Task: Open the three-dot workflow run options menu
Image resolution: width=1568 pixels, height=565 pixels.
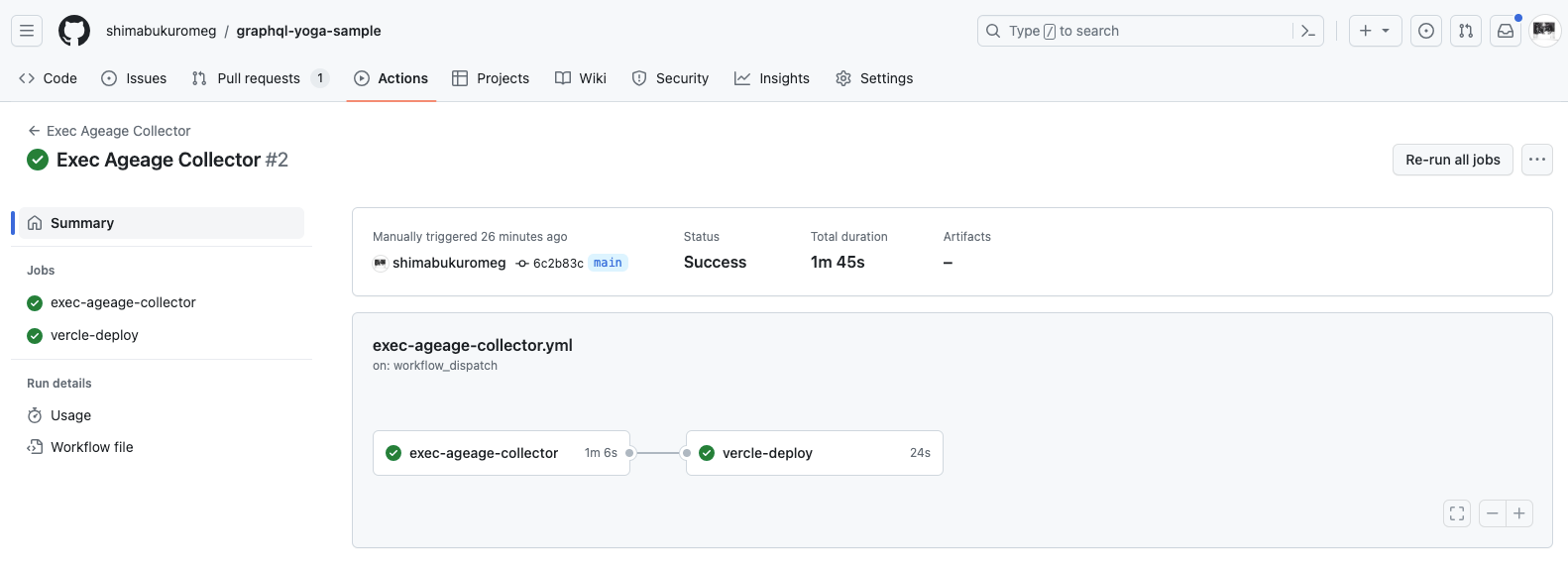Action: click(1537, 160)
